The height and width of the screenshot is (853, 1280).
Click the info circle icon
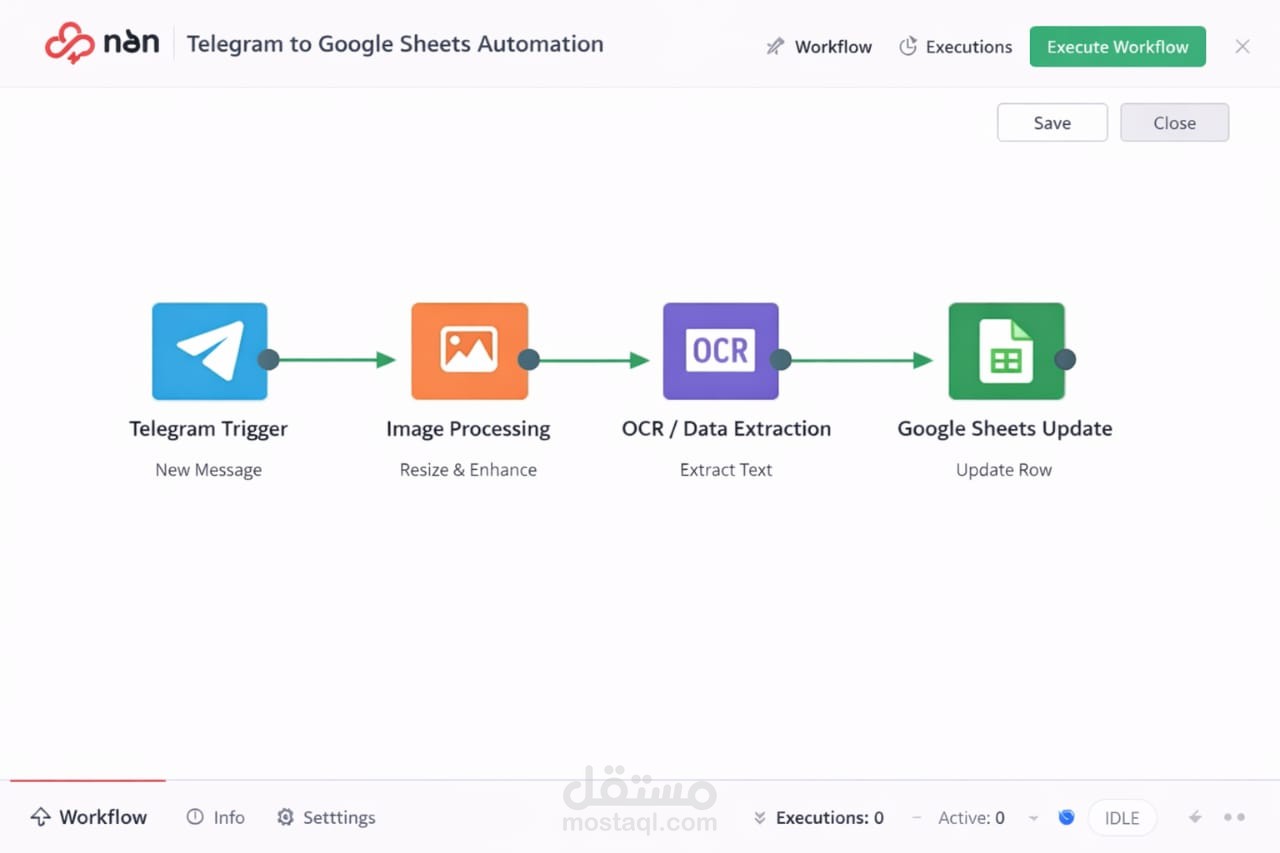tap(195, 817)
